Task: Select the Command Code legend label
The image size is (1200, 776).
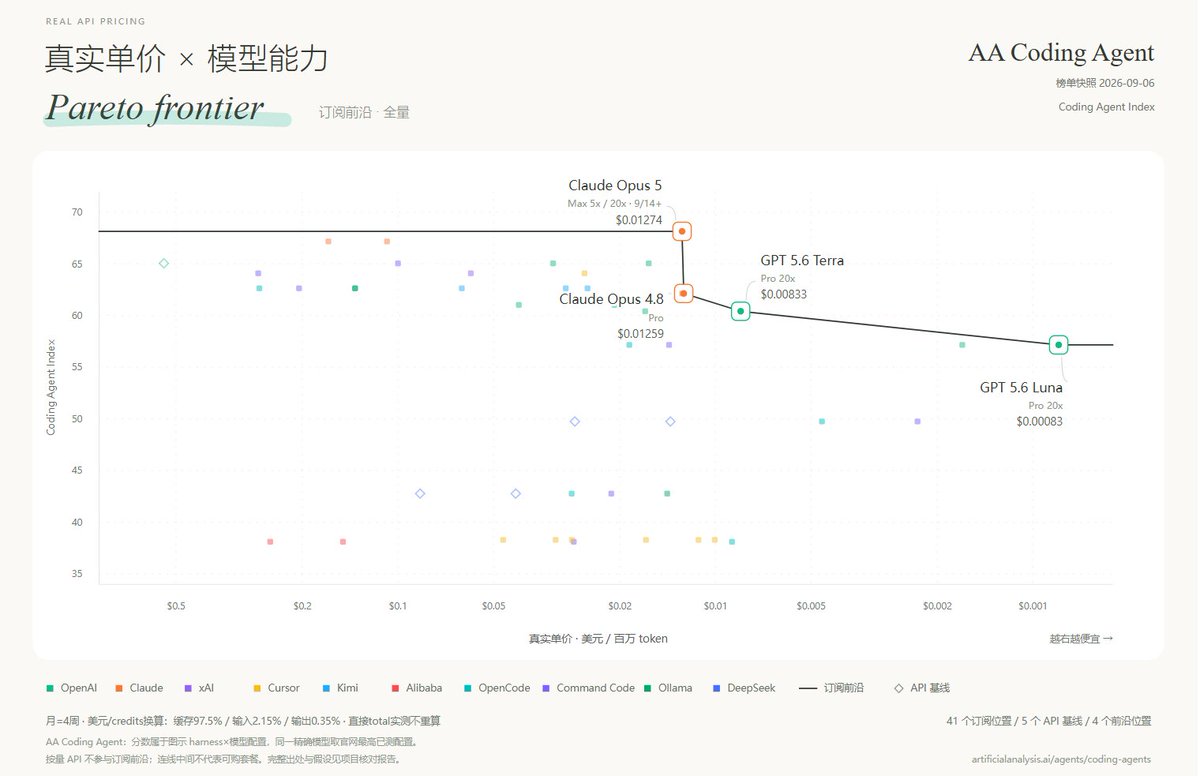Action: pyautogui.click(x=596, y=688)
